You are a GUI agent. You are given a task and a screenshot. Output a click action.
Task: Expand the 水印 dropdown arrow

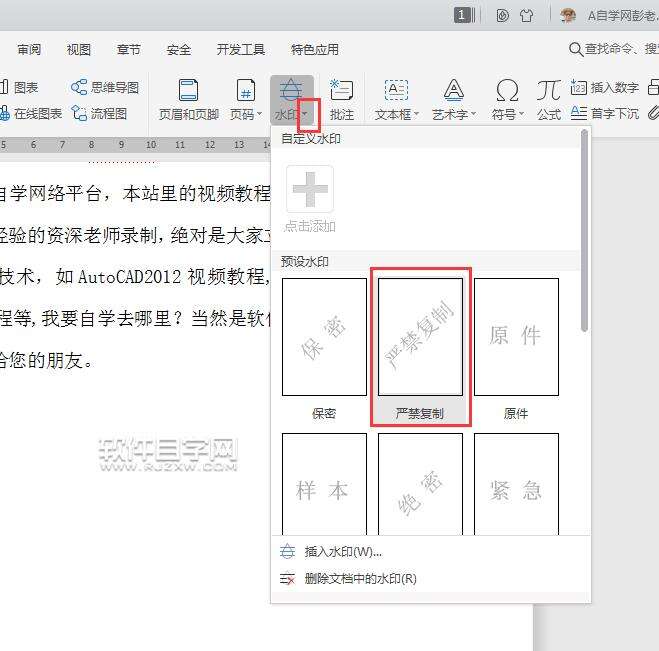305,114
